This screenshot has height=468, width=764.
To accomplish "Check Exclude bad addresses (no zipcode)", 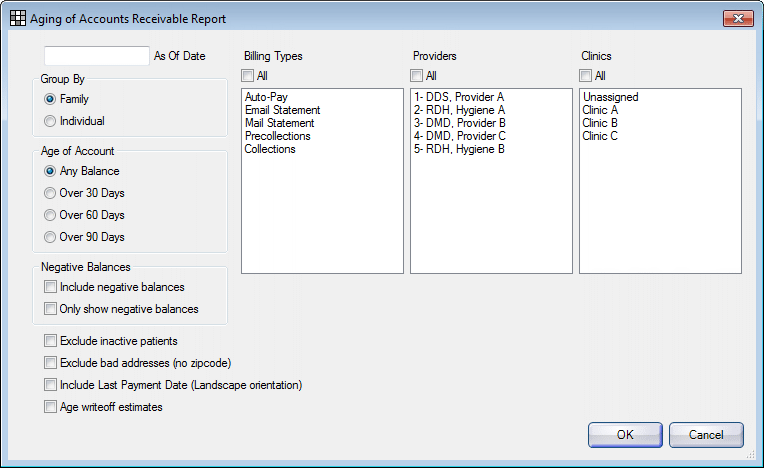I will click(50, 363).
